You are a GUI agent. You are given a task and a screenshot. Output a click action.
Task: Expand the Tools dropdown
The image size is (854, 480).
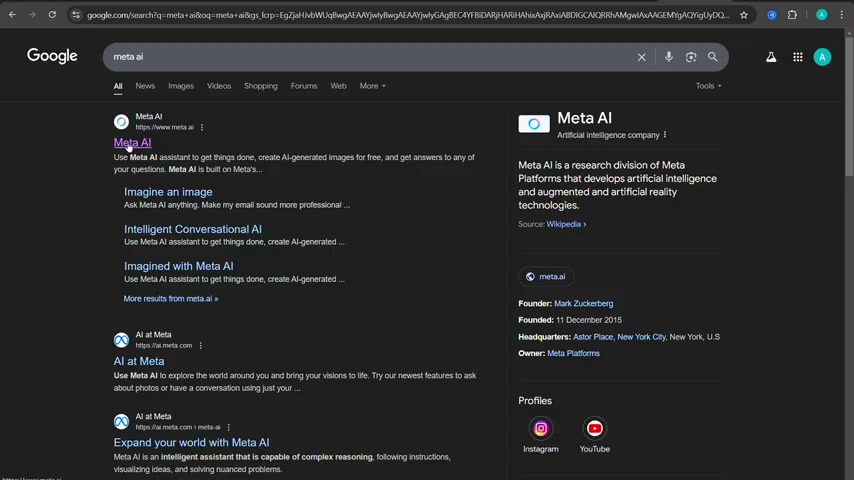708,86
